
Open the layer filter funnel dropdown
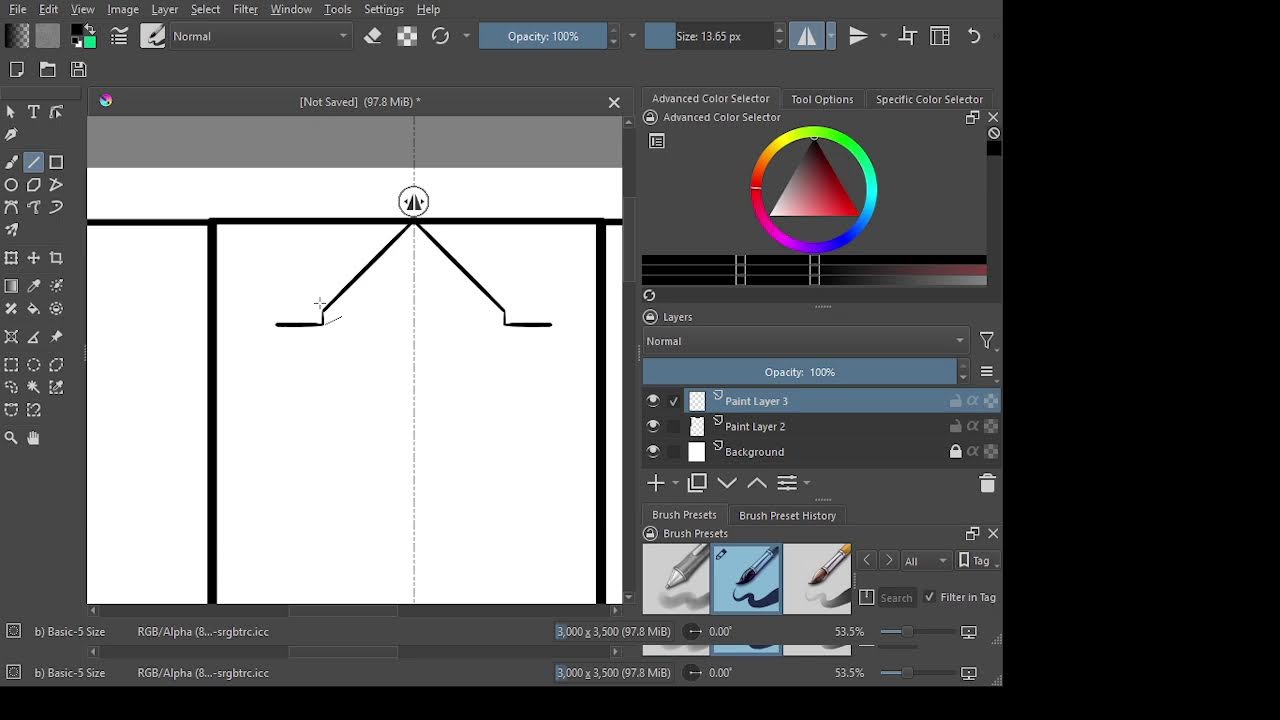[x=988, y=341]
